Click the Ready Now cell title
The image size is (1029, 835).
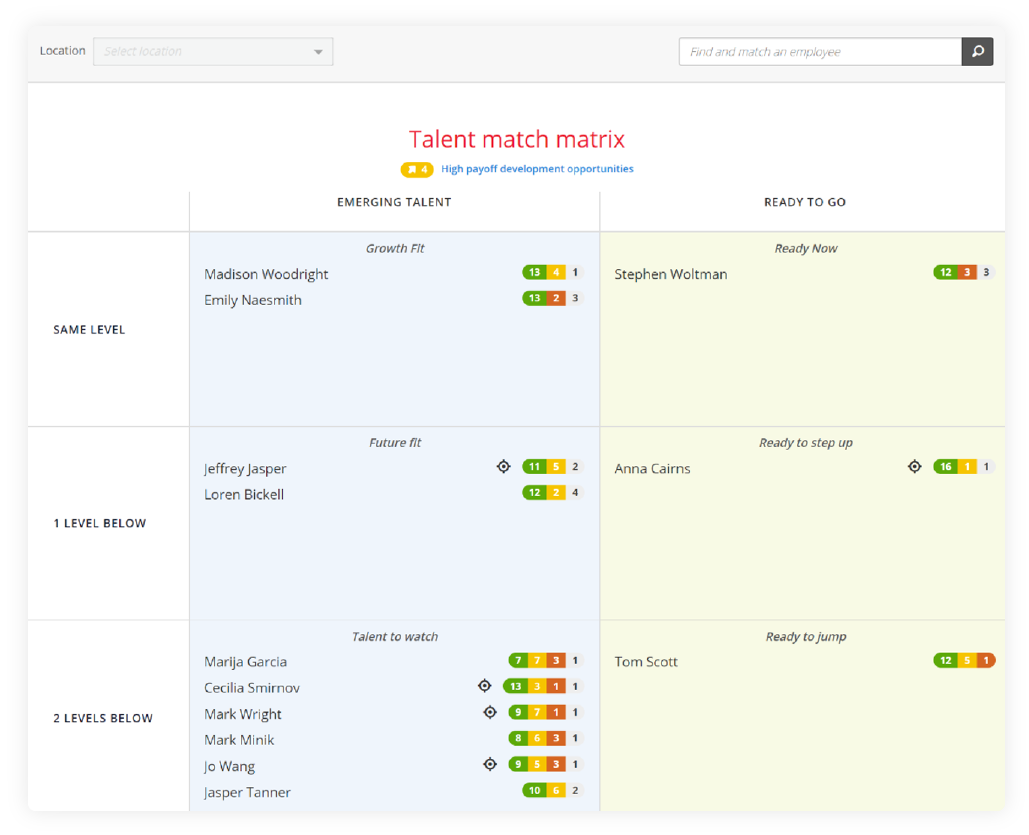[805, 248]
